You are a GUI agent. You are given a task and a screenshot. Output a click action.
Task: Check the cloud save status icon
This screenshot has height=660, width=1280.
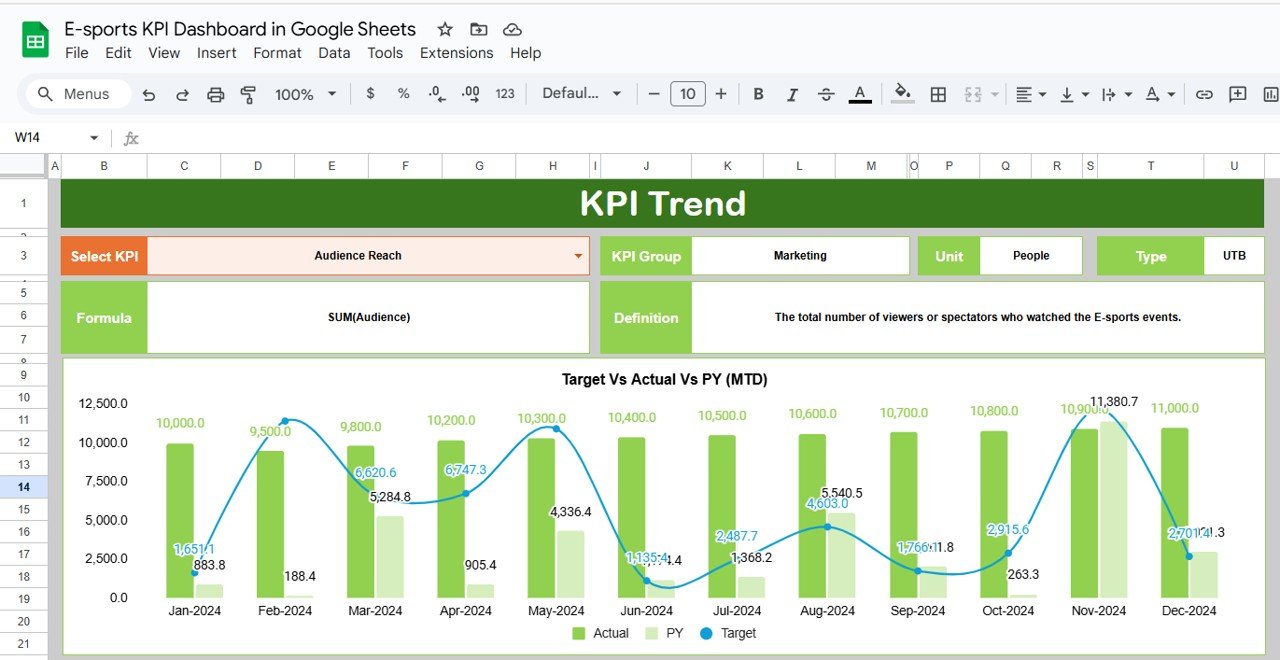512,29
